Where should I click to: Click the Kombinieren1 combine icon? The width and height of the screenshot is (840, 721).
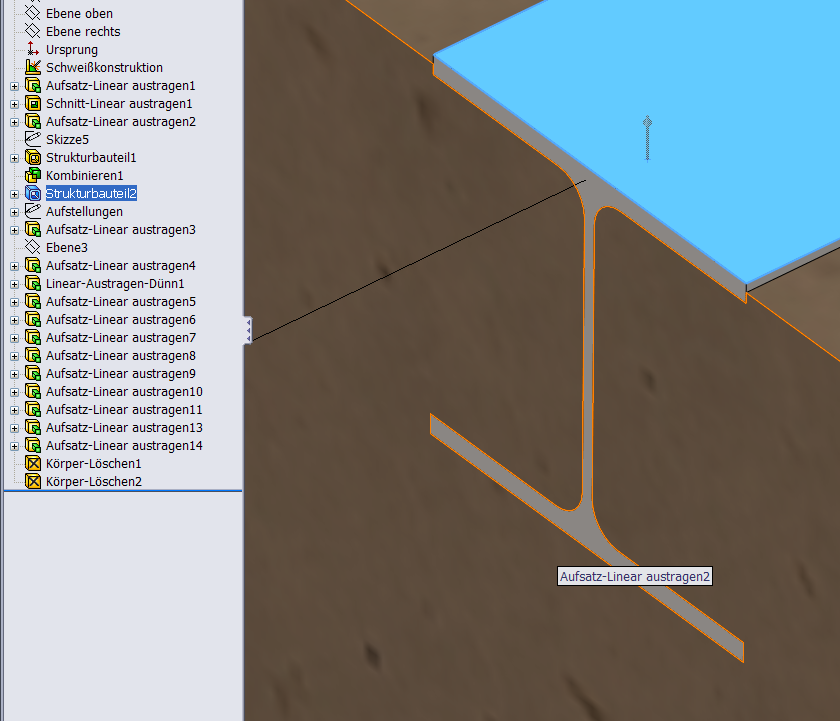33,175
